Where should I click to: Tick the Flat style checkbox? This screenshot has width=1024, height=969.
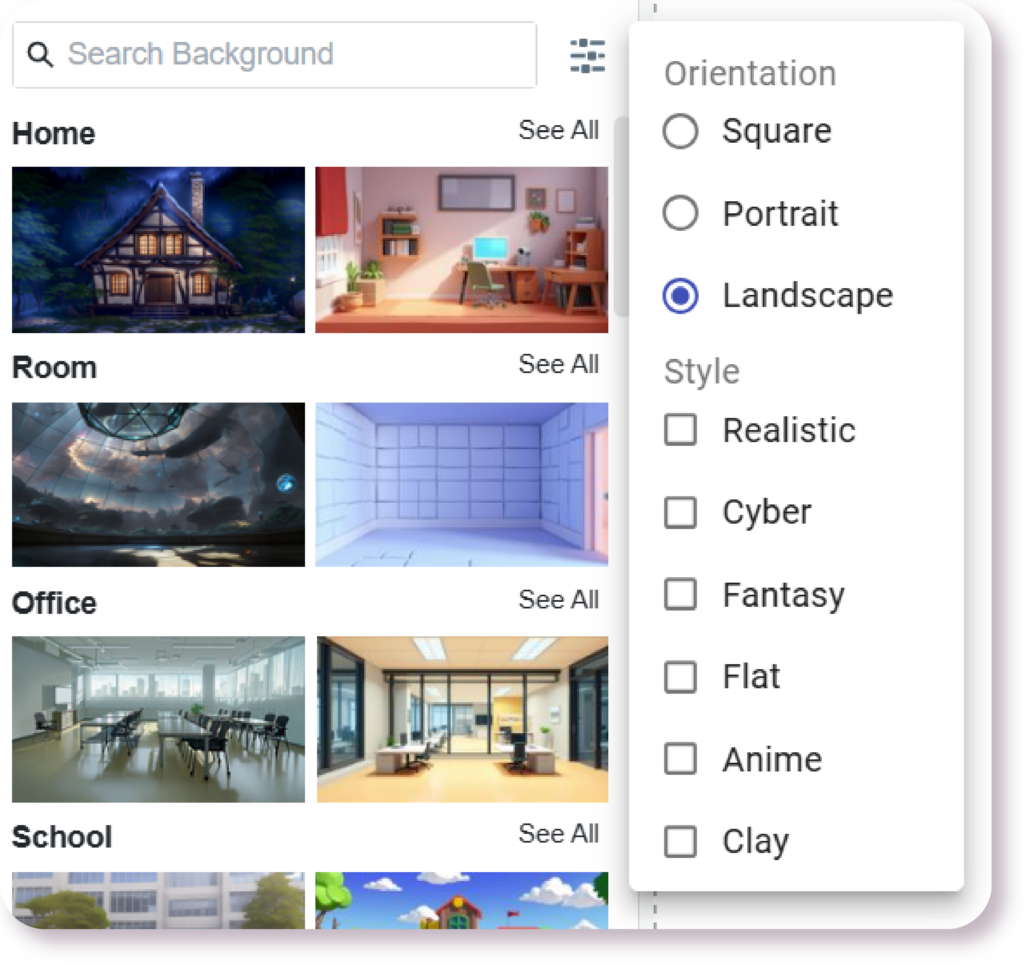pyautogui.click(x=681, y=677)
